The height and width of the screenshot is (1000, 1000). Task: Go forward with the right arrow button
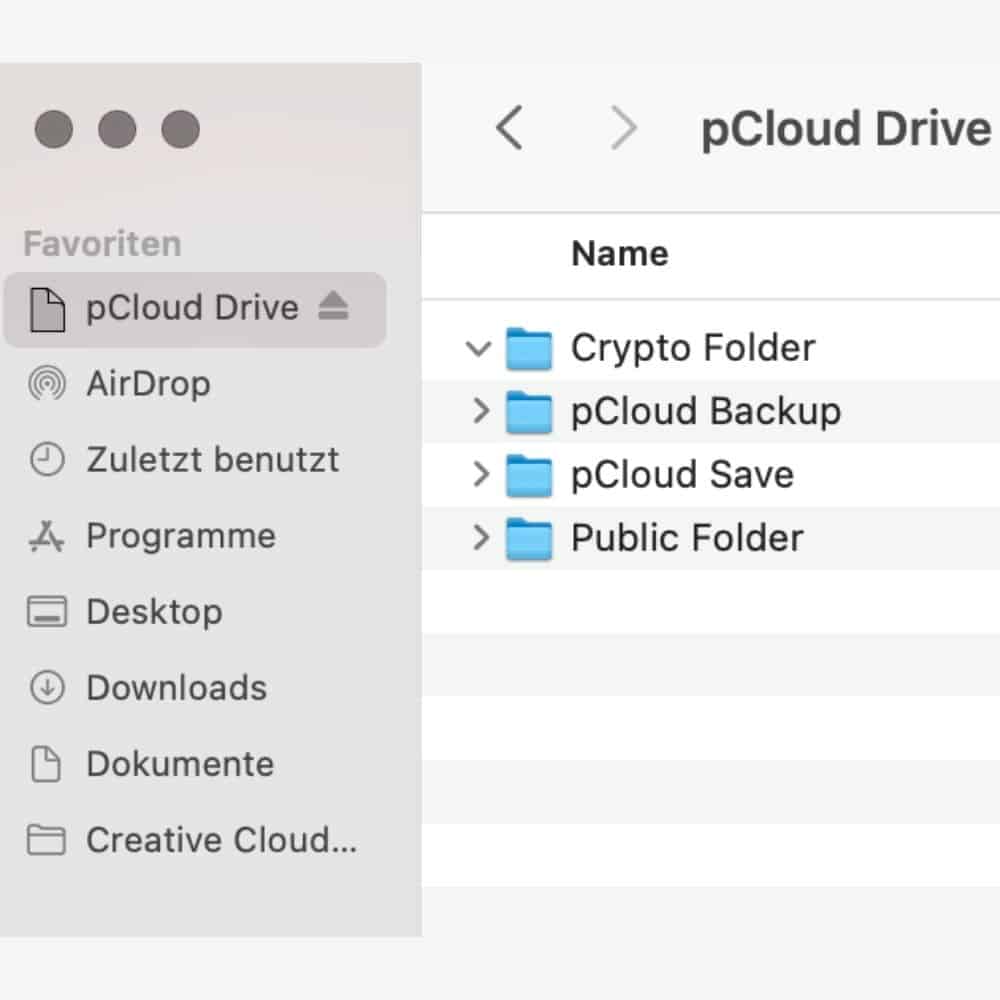pyautogui.click(x=623, y=128)
